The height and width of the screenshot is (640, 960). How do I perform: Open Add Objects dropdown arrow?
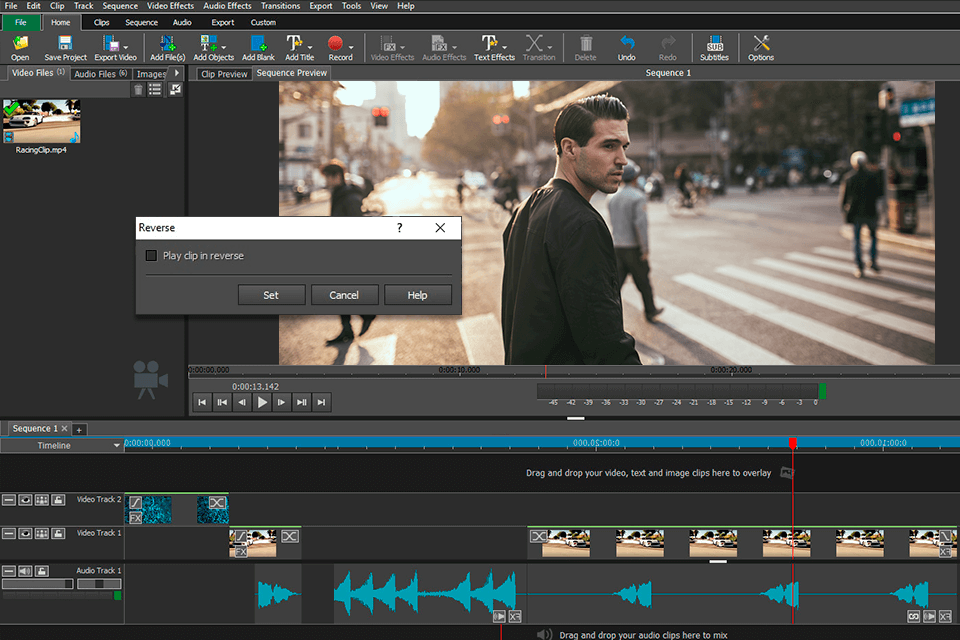pyautogui.click(x=223, y=46)
